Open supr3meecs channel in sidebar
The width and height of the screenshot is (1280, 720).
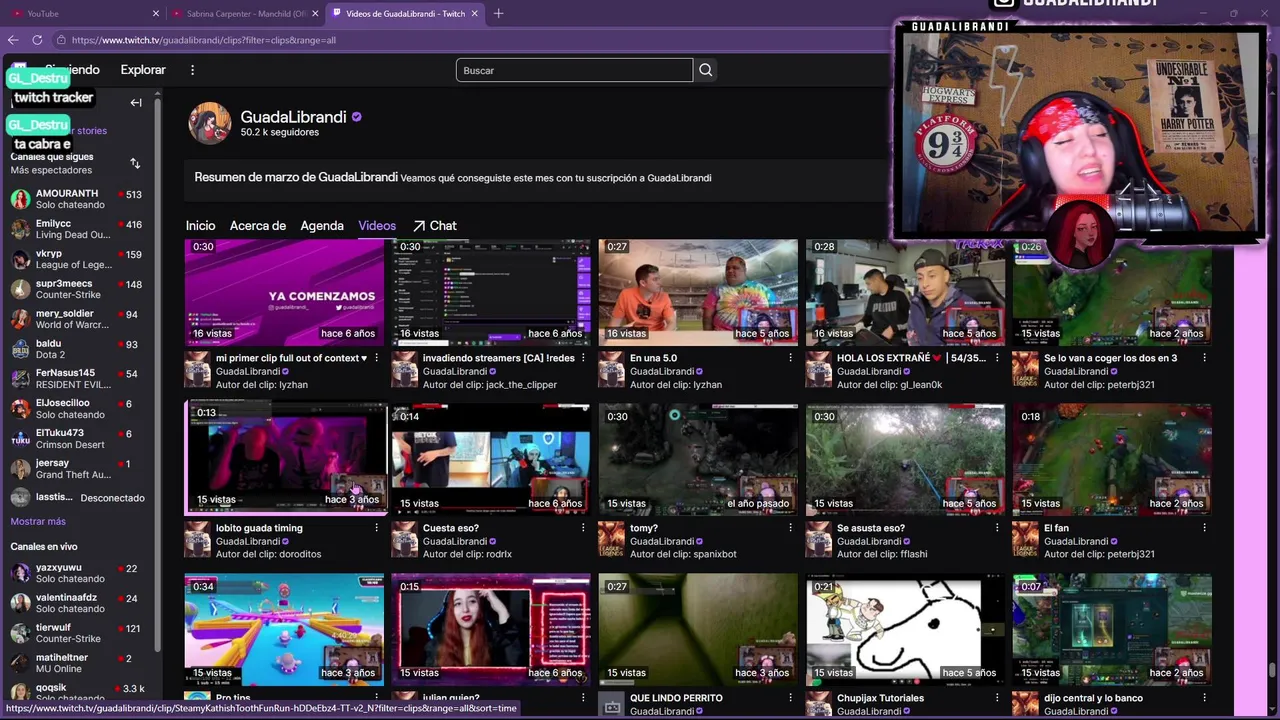tap(78, 289)
